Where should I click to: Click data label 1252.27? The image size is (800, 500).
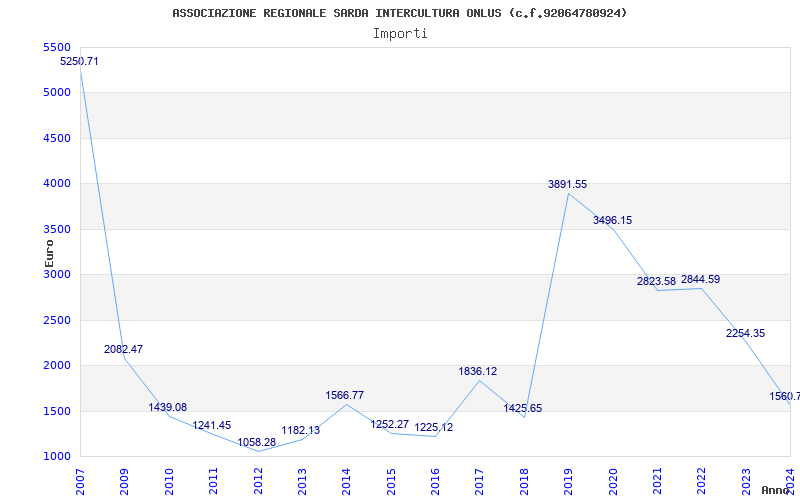click(x=390, y=424)
